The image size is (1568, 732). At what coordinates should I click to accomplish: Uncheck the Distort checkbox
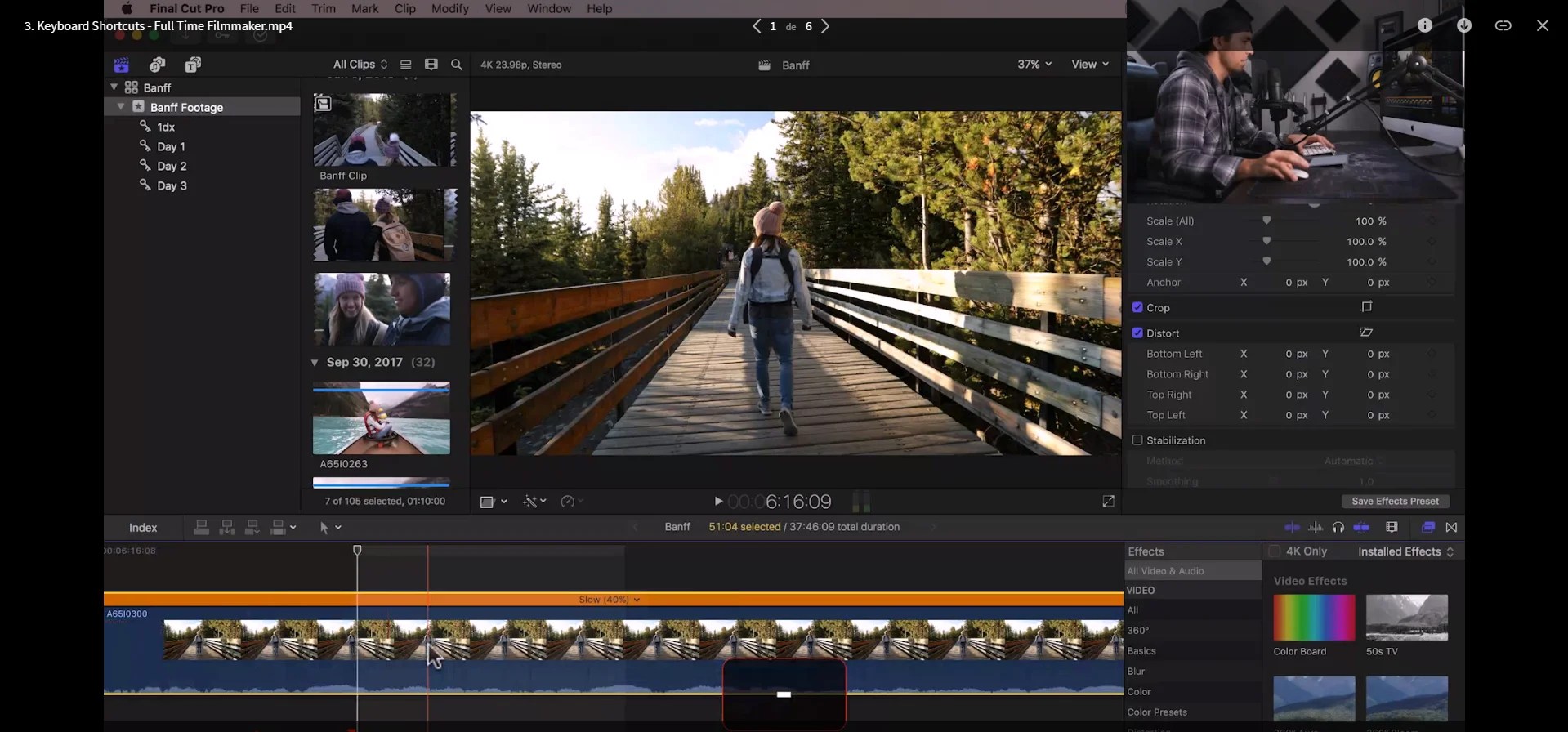click(x=1137, y=333)
